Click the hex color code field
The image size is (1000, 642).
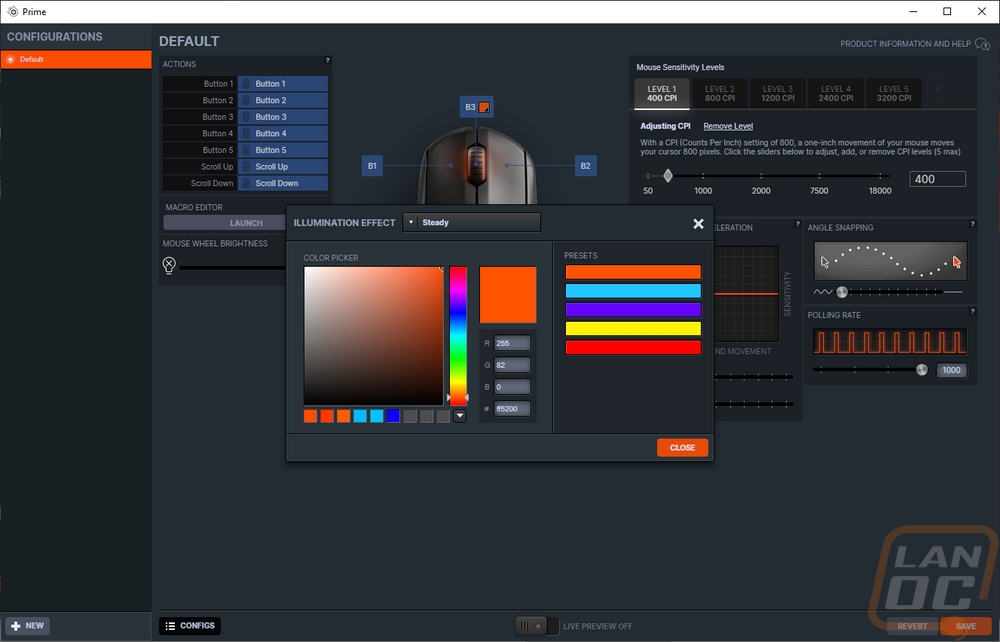coord(512,409)
